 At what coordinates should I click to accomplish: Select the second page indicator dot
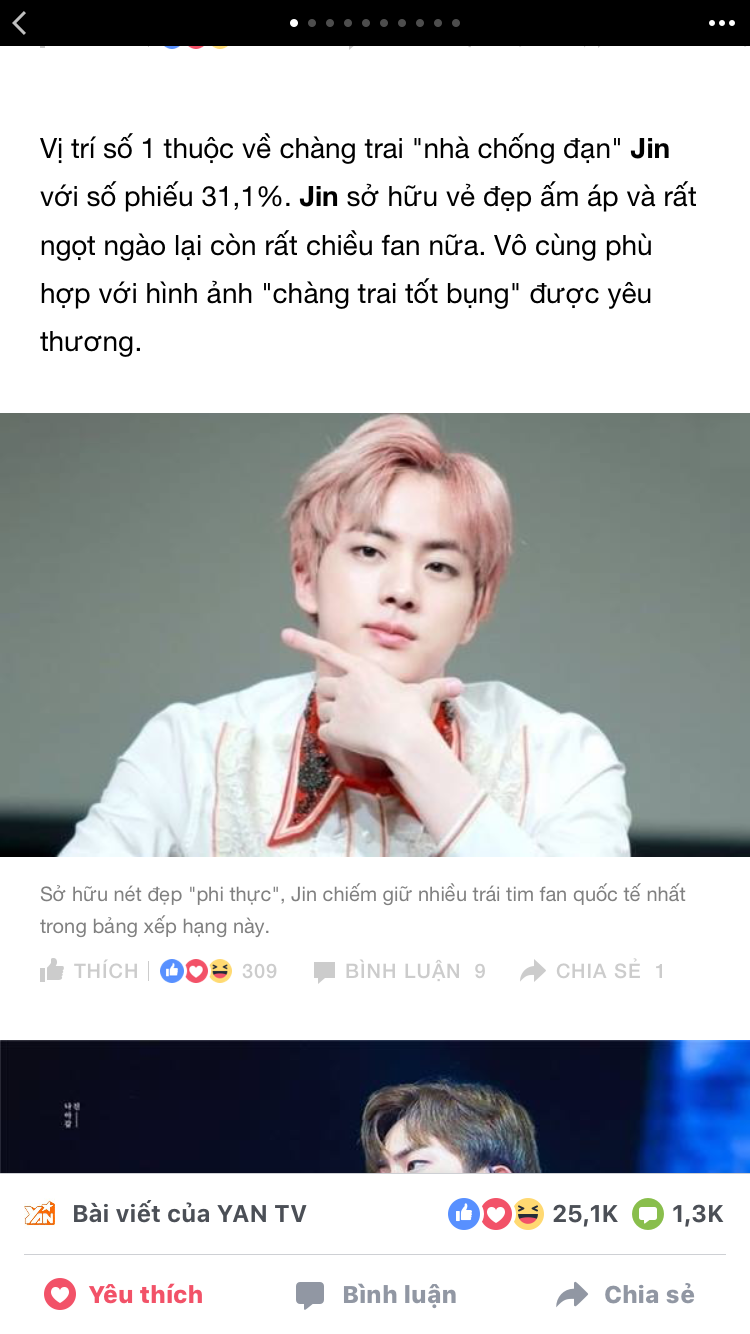pyautogui.click(x=312, y=23)
